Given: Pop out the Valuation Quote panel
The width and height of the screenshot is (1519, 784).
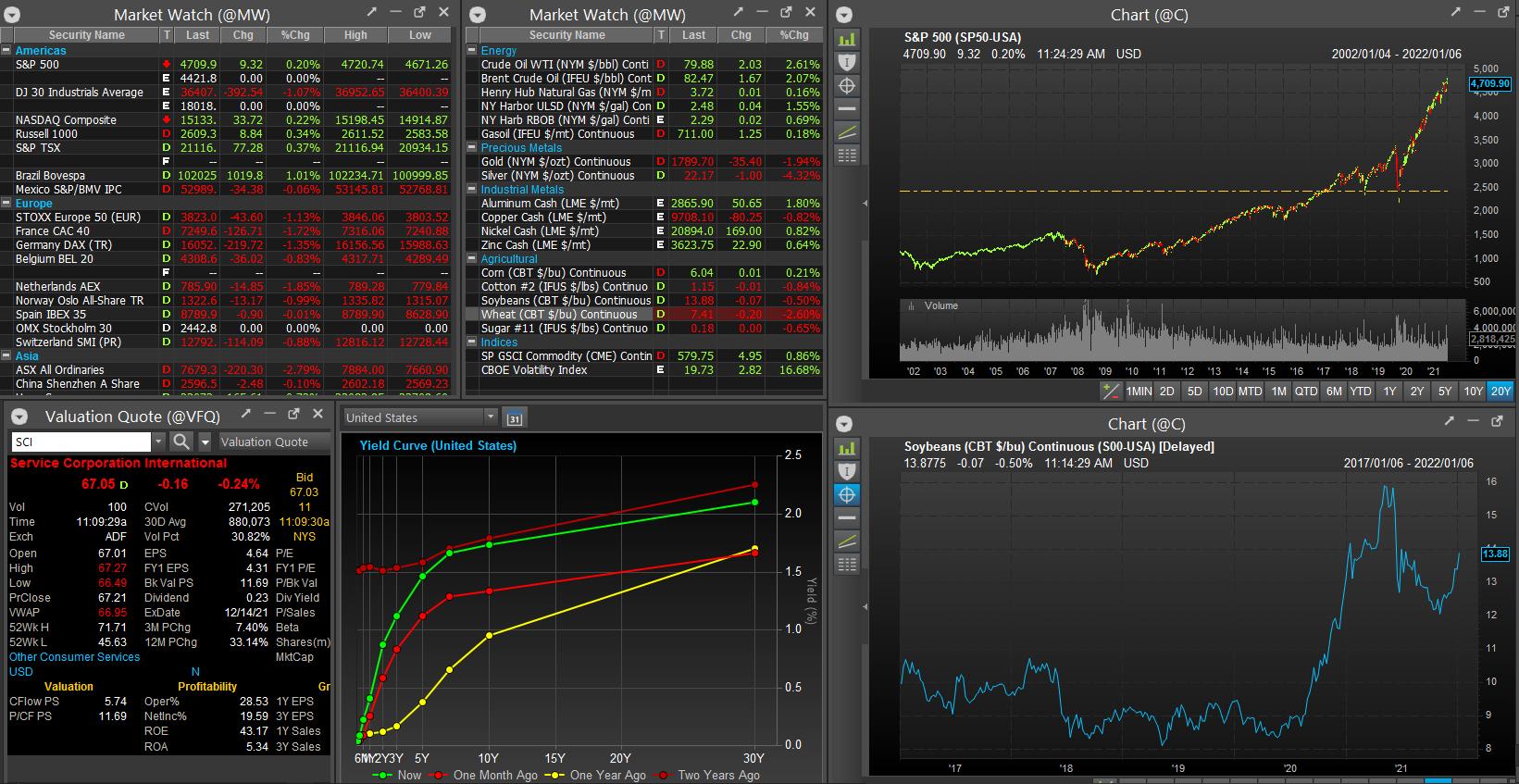Looking at the screenshot, I should point(293,414).
